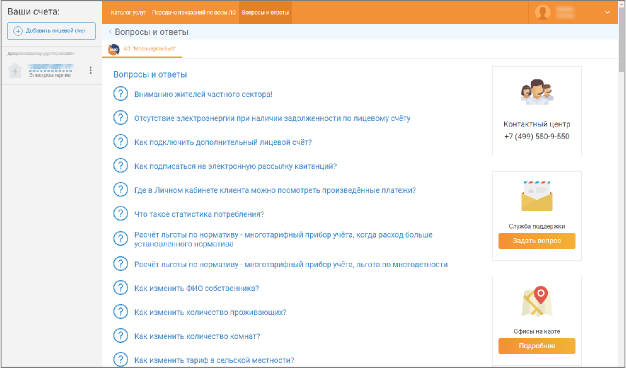Click the blurred account number in sidebar

[x=50, y=67]
